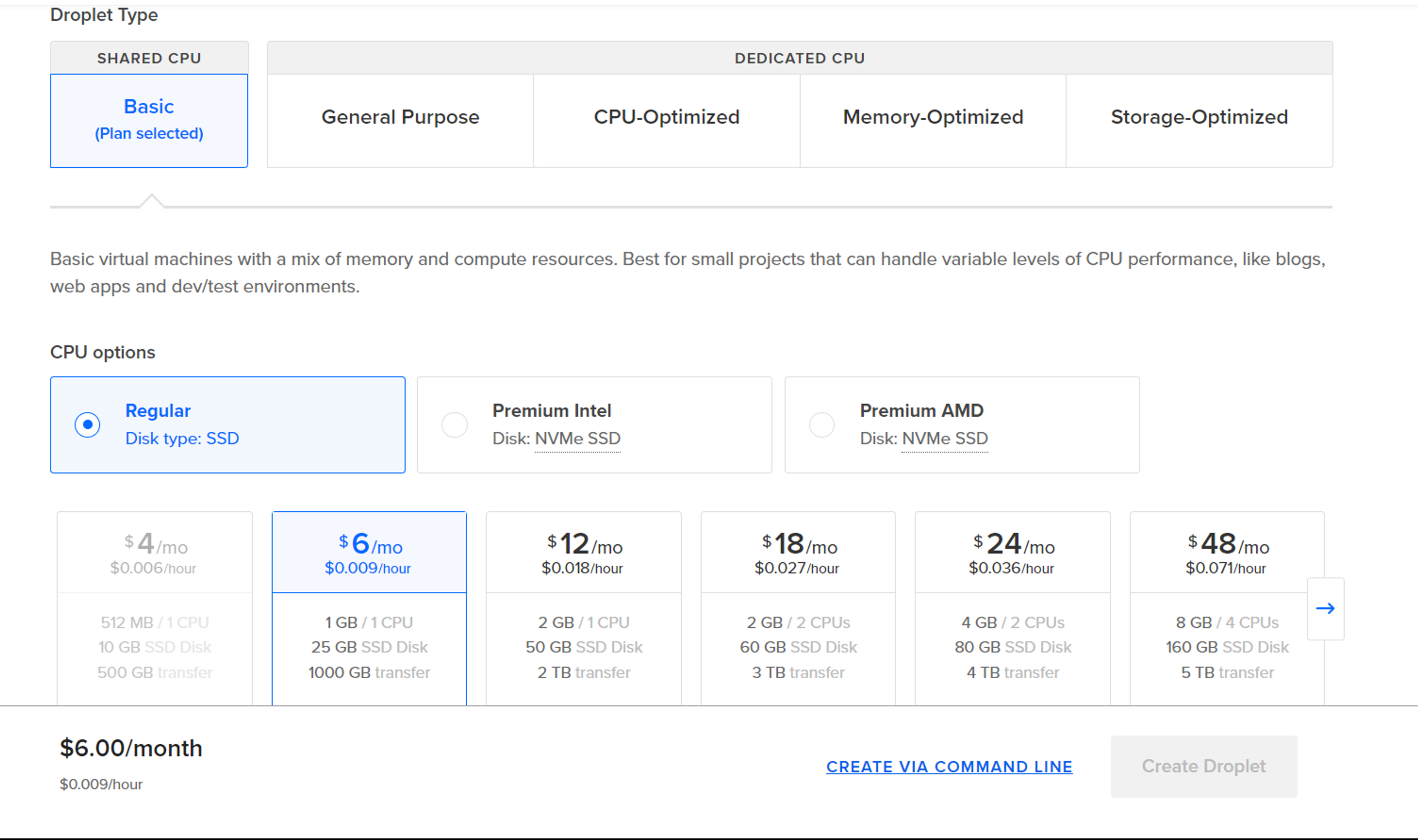
Task: Select the Regular CPU radio button
Action: (87, 425)
